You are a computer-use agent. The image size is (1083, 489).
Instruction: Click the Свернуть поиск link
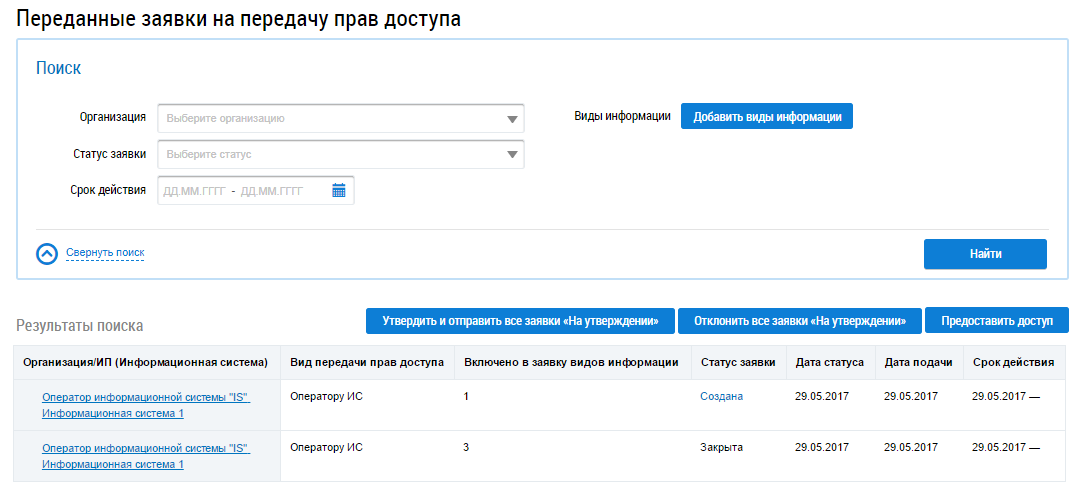(x=105, y=253)
